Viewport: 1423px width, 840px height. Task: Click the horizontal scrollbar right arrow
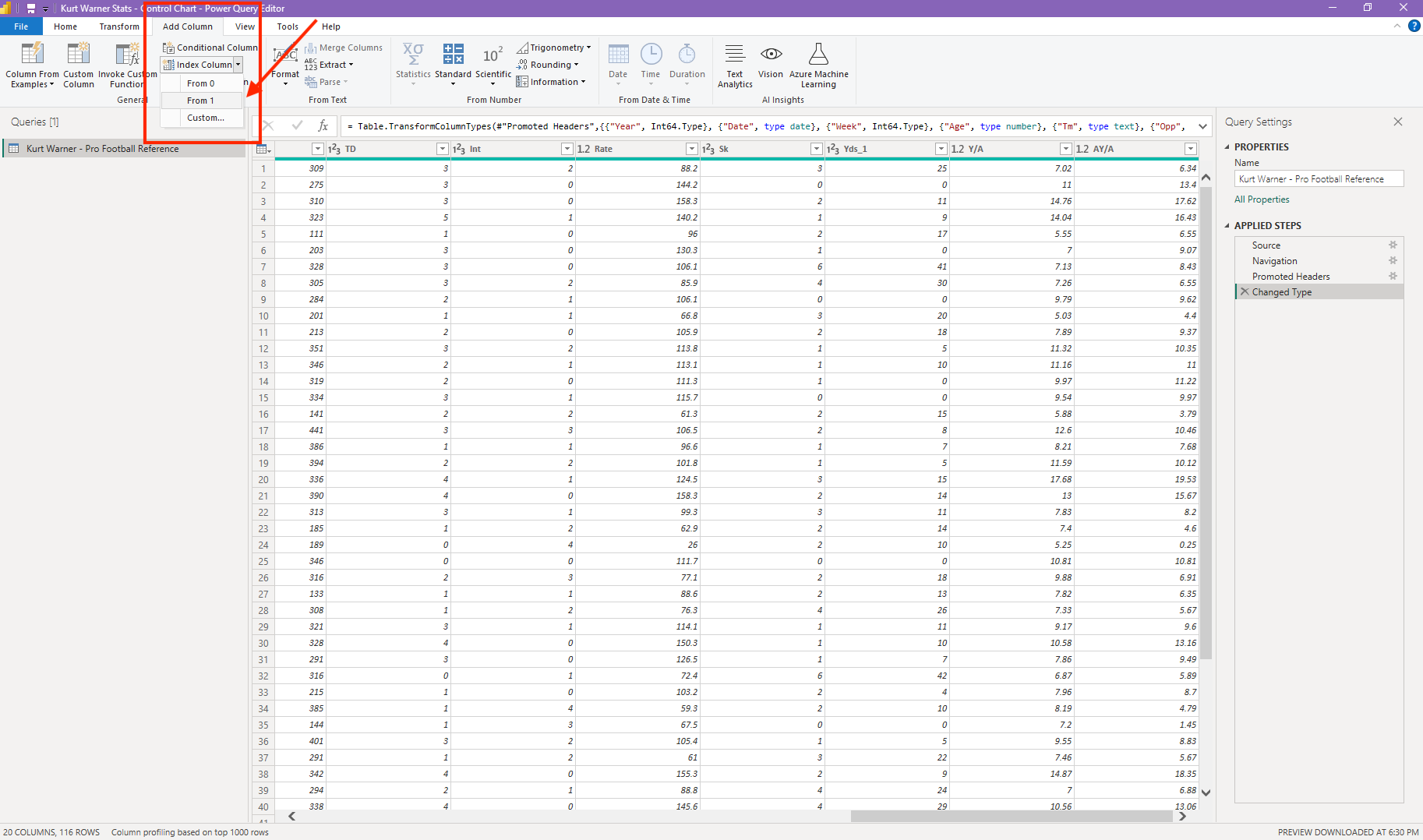pyautogui.click(x=1182, y=816)
